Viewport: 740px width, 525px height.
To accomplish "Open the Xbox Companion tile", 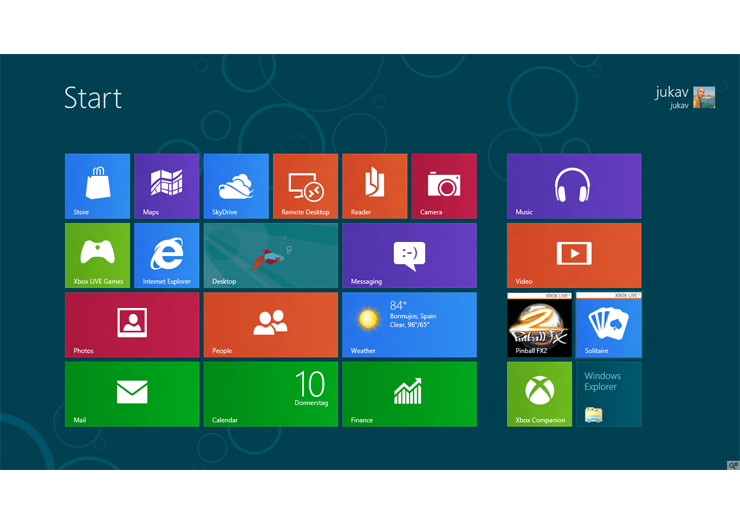I will point(539,394).
